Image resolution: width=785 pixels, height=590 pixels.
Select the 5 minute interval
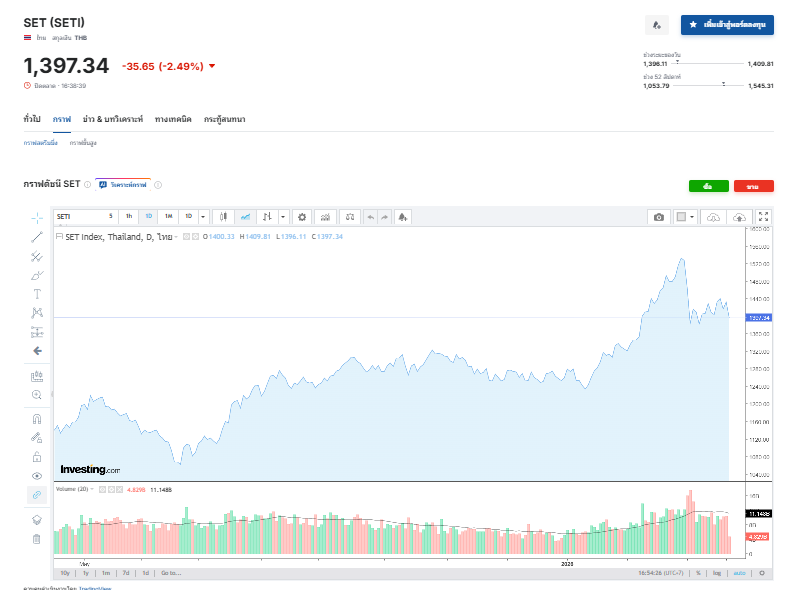tap(111, 216)
